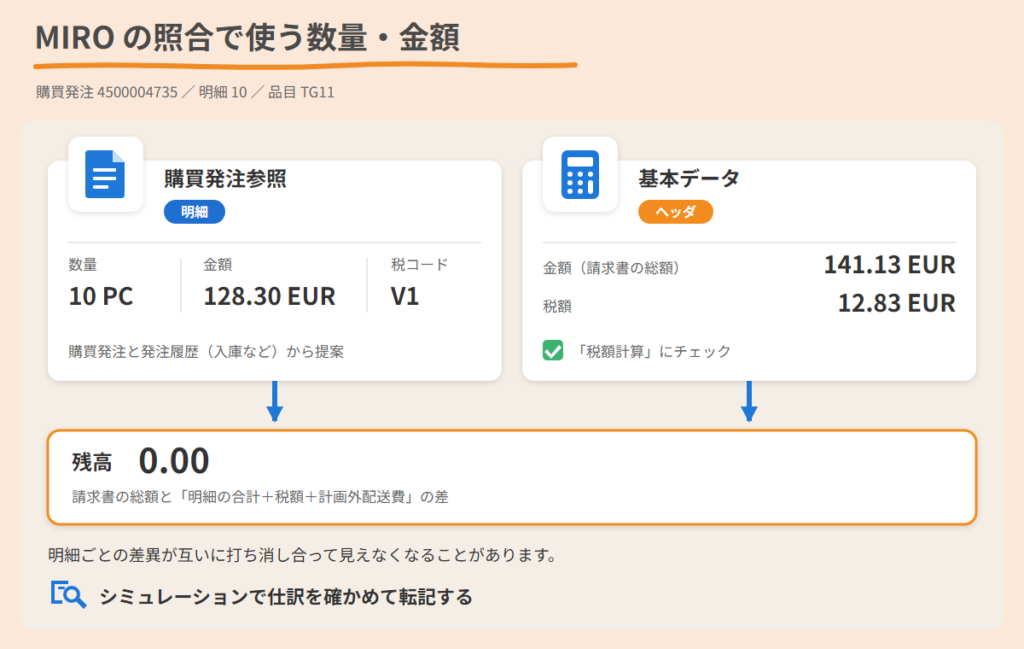Click the tax amount 12.83 EUR
Image resolution: width=1024 pixels, height=649 pixels.
click(x=897, y=304)
